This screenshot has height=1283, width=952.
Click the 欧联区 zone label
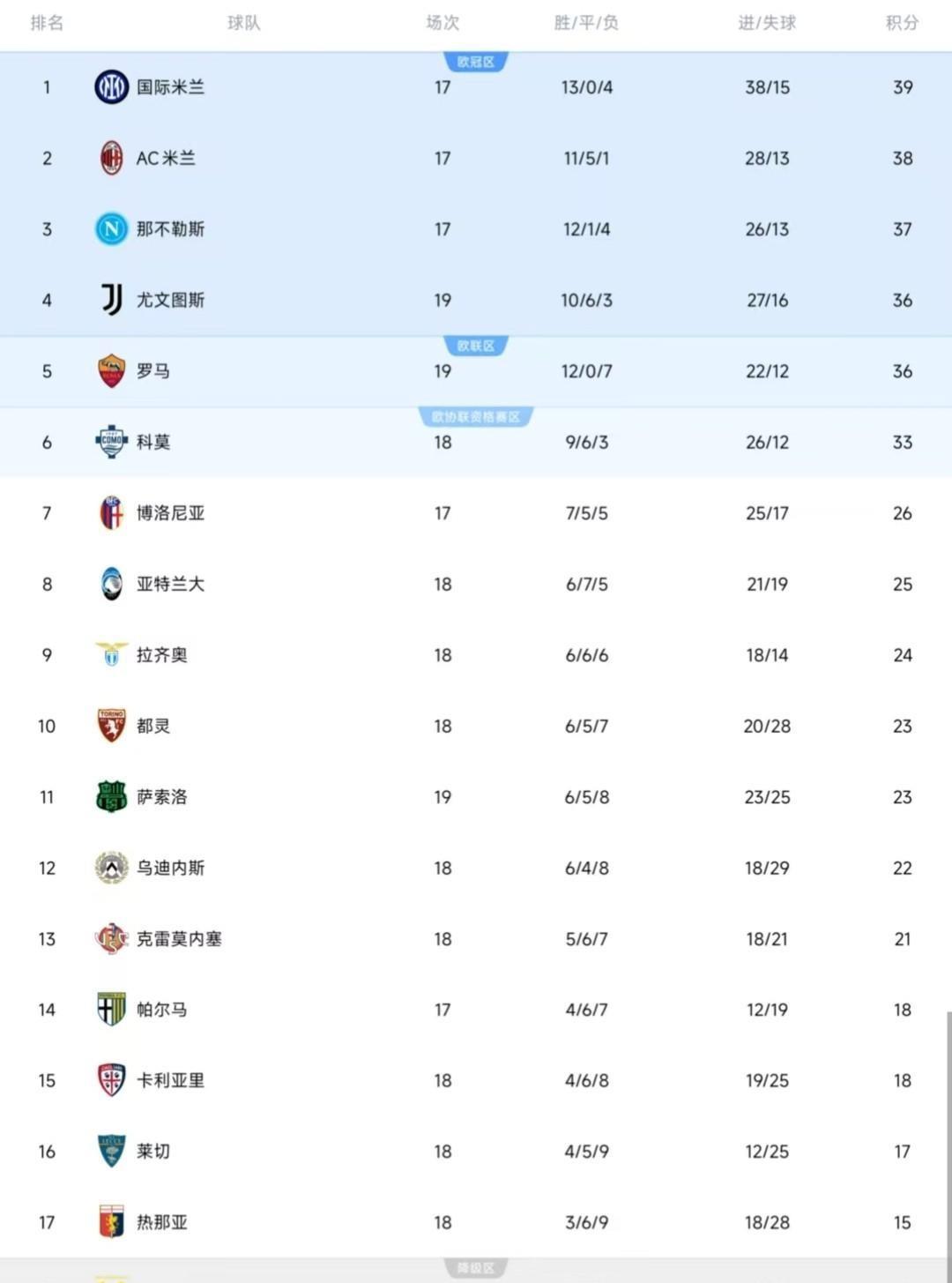pyautogui.click(x=476, y=347)
